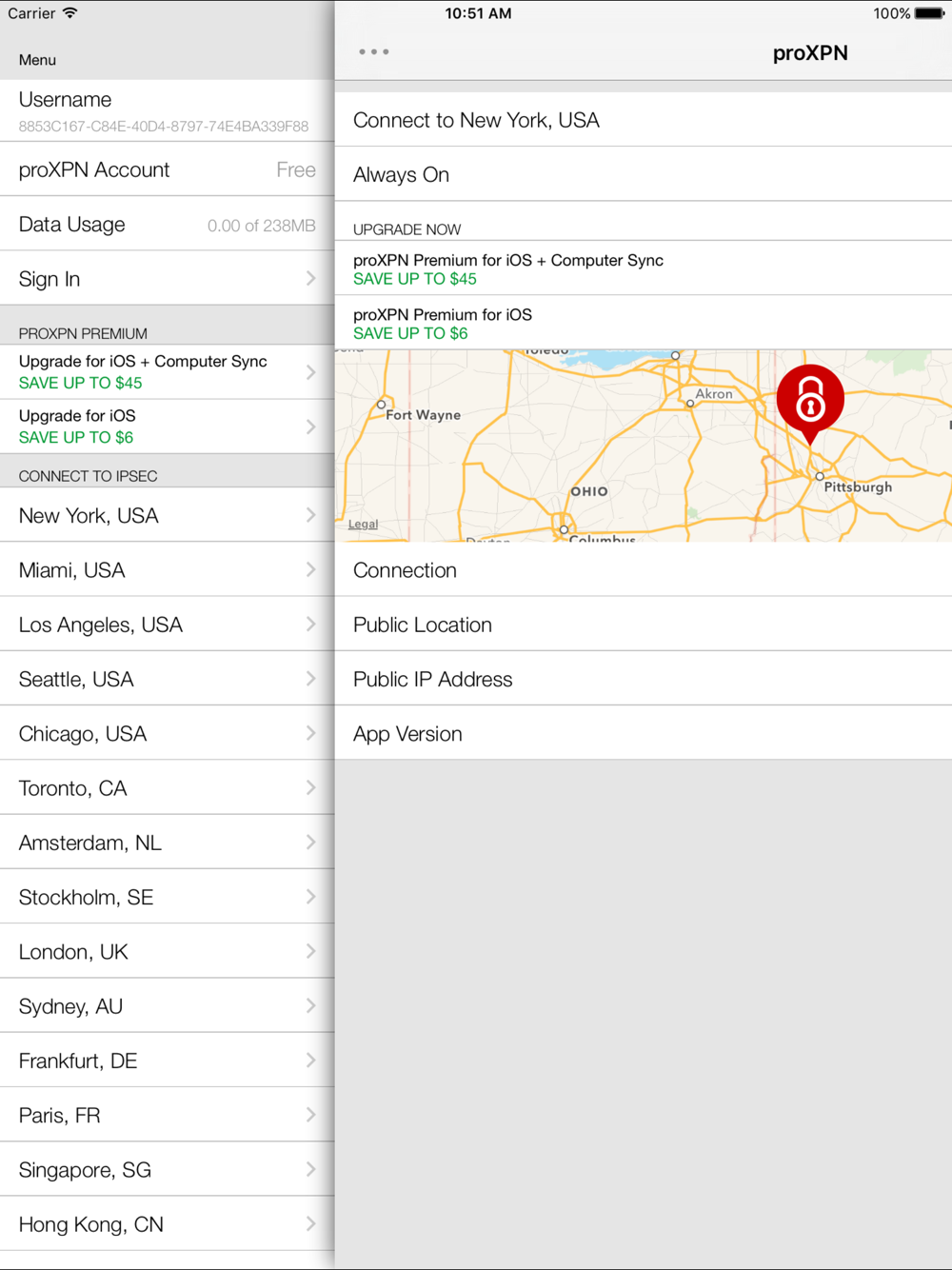Tap chevron on Los Angeles, USA row

click(310, 625)
